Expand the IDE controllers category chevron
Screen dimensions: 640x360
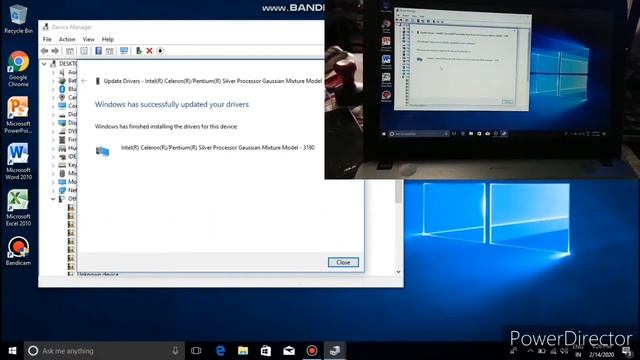(x=53, y=156)
